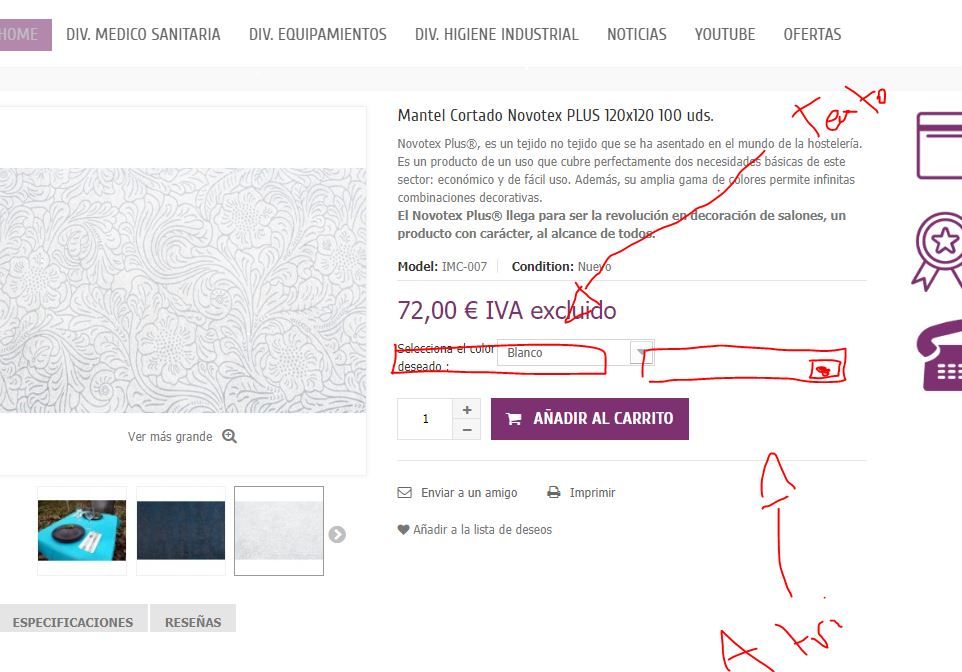The height and width of the screenshot is (672, 962).
Task: Click the magnifier icon beside Ver más grande
Action: 229,436
